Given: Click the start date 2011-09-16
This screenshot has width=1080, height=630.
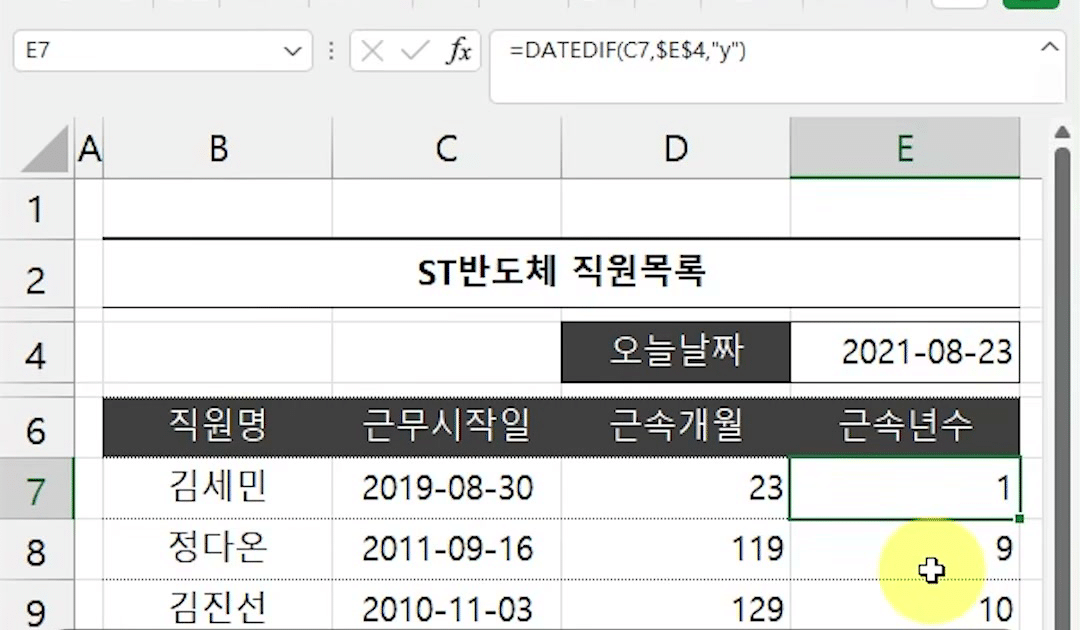Looking at the screenshot, I should [x=446, y=549].
